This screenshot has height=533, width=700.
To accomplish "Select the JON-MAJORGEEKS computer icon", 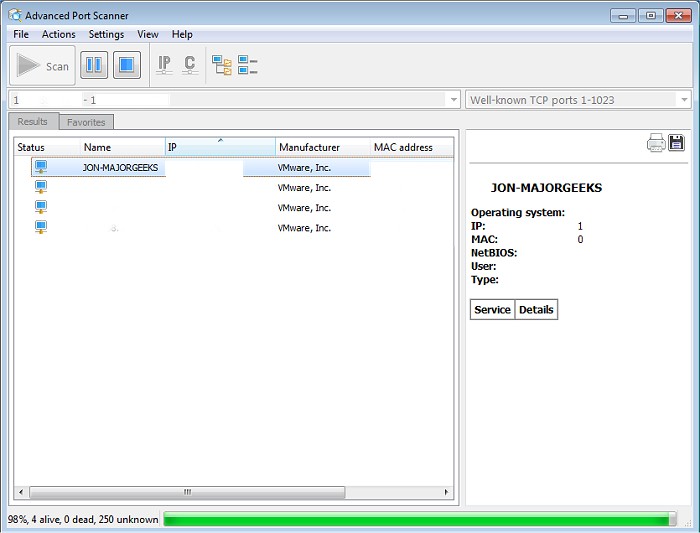I will point(41,167).
